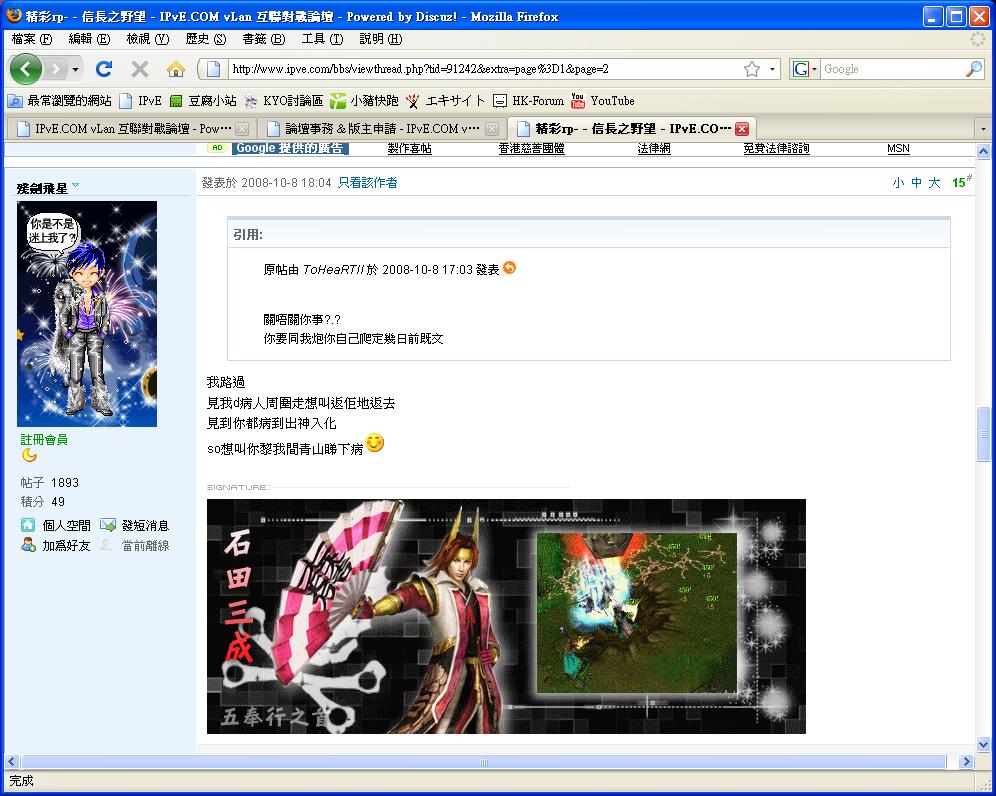The width and height of the screenshot is (996, 796).
Task: Click the vertical scrollbar thumb
Action: tap(983, 434)
